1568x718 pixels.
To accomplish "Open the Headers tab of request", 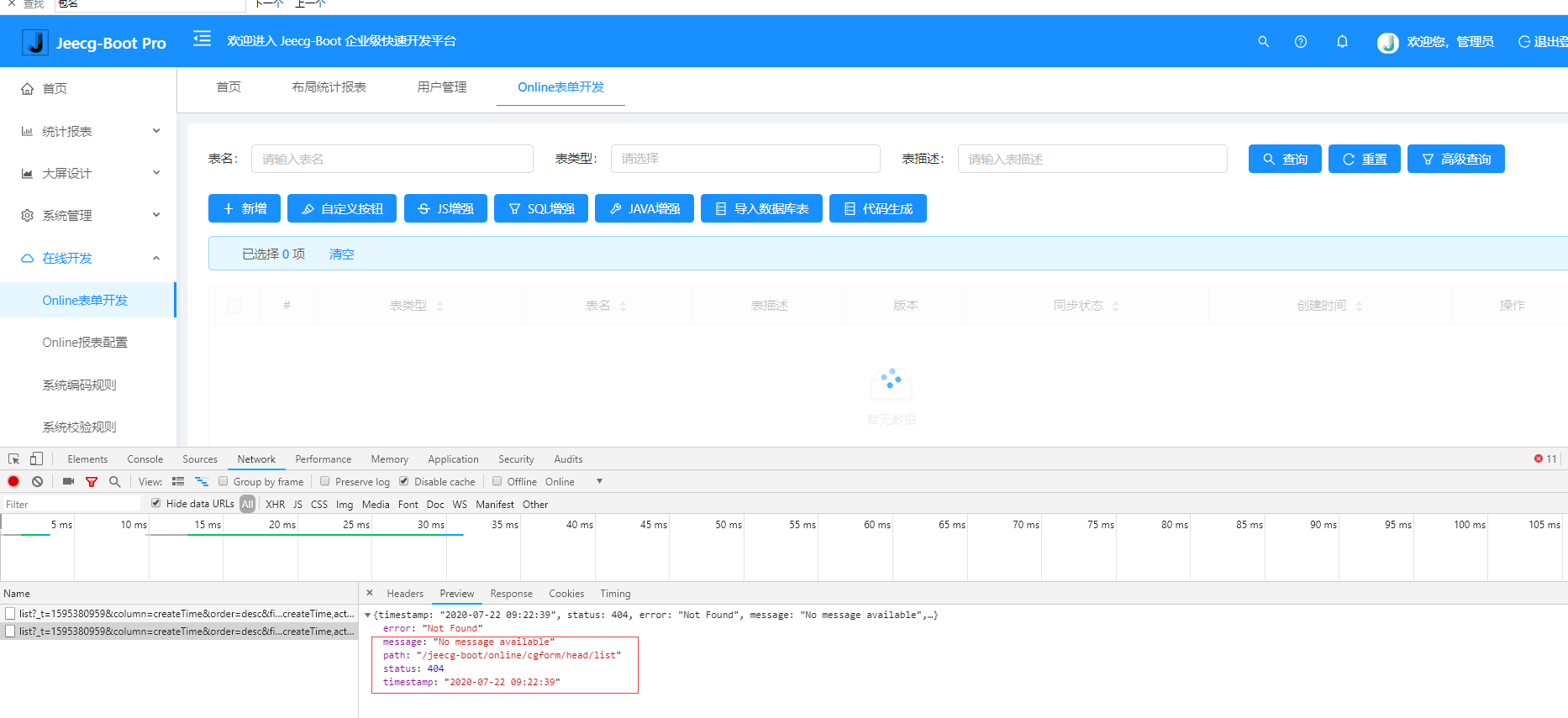I will [x=405, y=594].
